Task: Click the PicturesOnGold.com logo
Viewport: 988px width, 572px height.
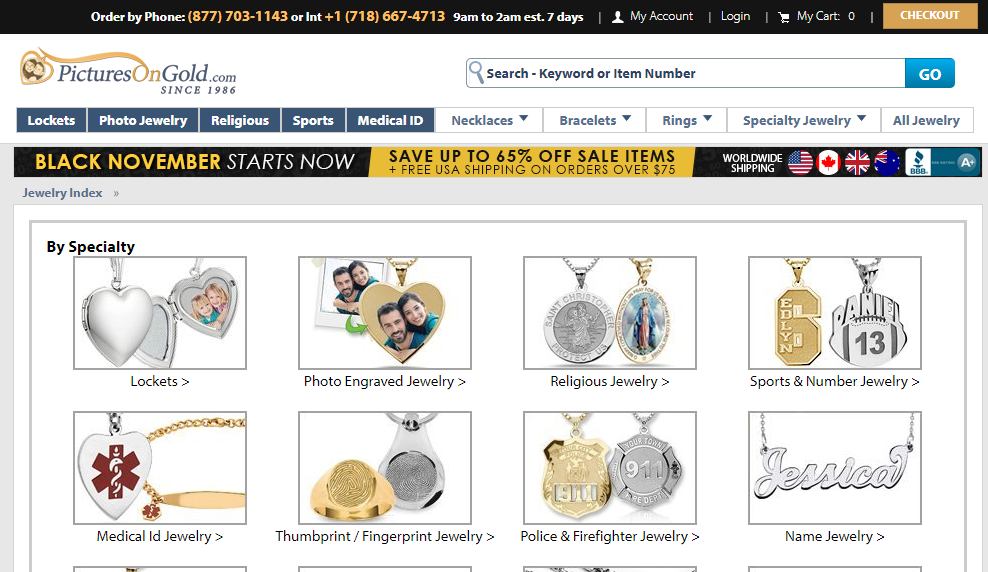Action: pyautogui.click(x=128, y=71)
